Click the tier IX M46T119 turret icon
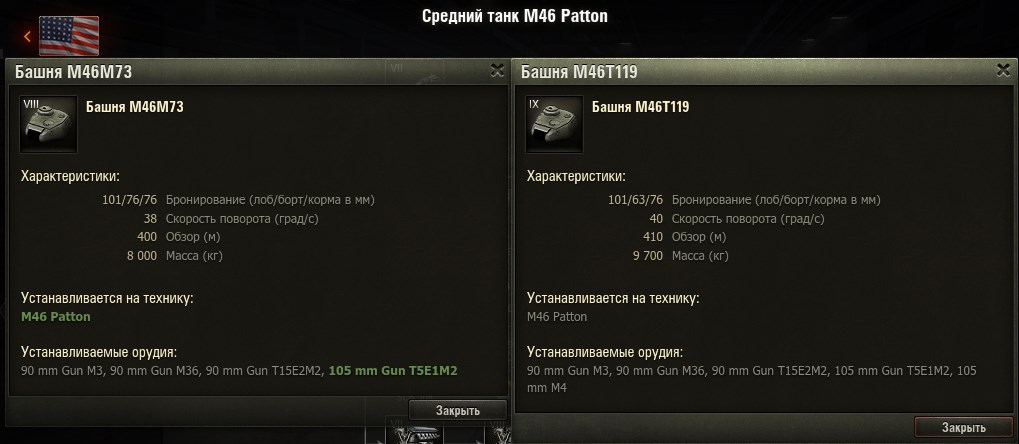Viewport: 1019px width, 444px height. [554, 124]
